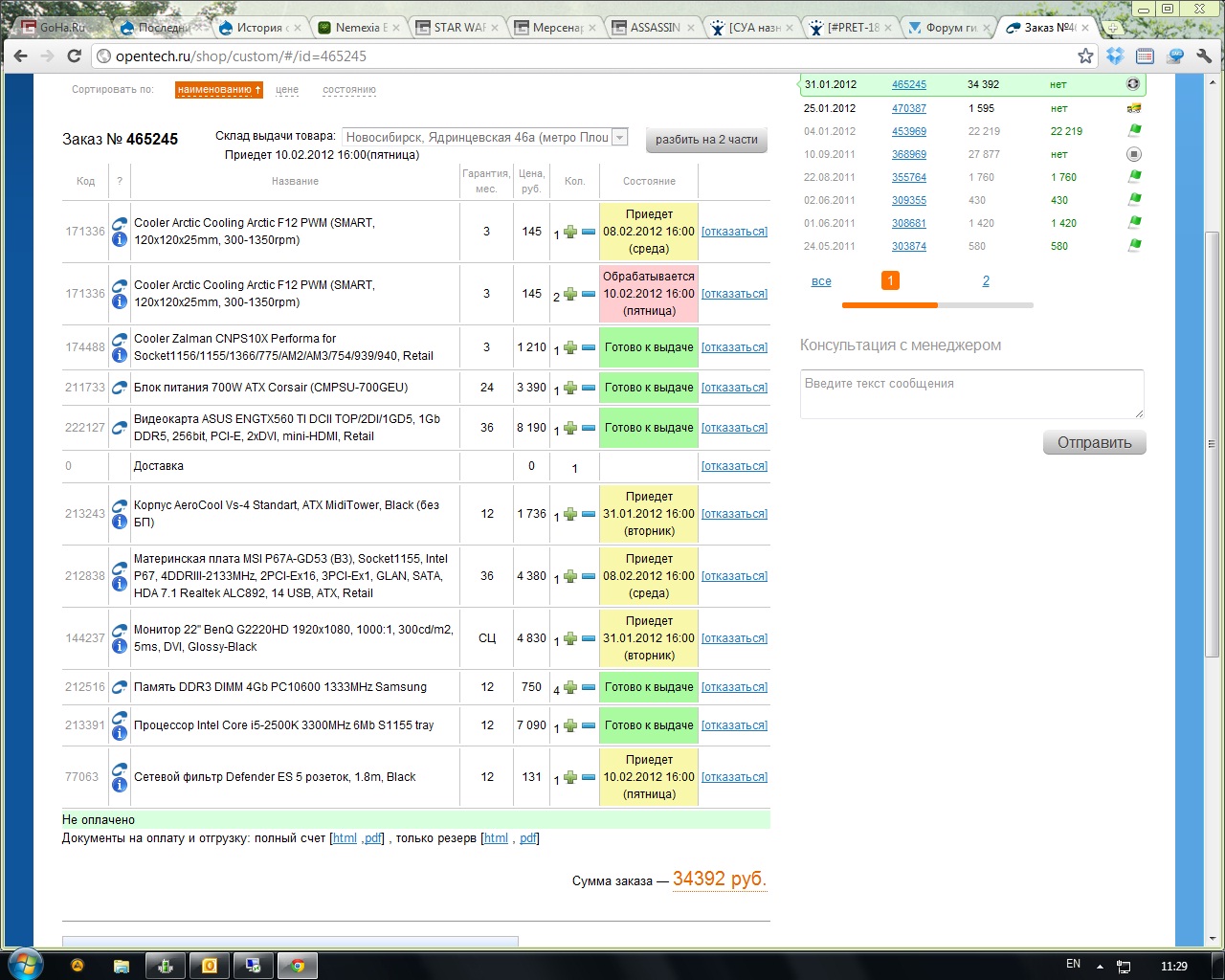The image size is (1225, 980).
Task: Click the green flag icon for order 453969
Action: click(1134, 131)
